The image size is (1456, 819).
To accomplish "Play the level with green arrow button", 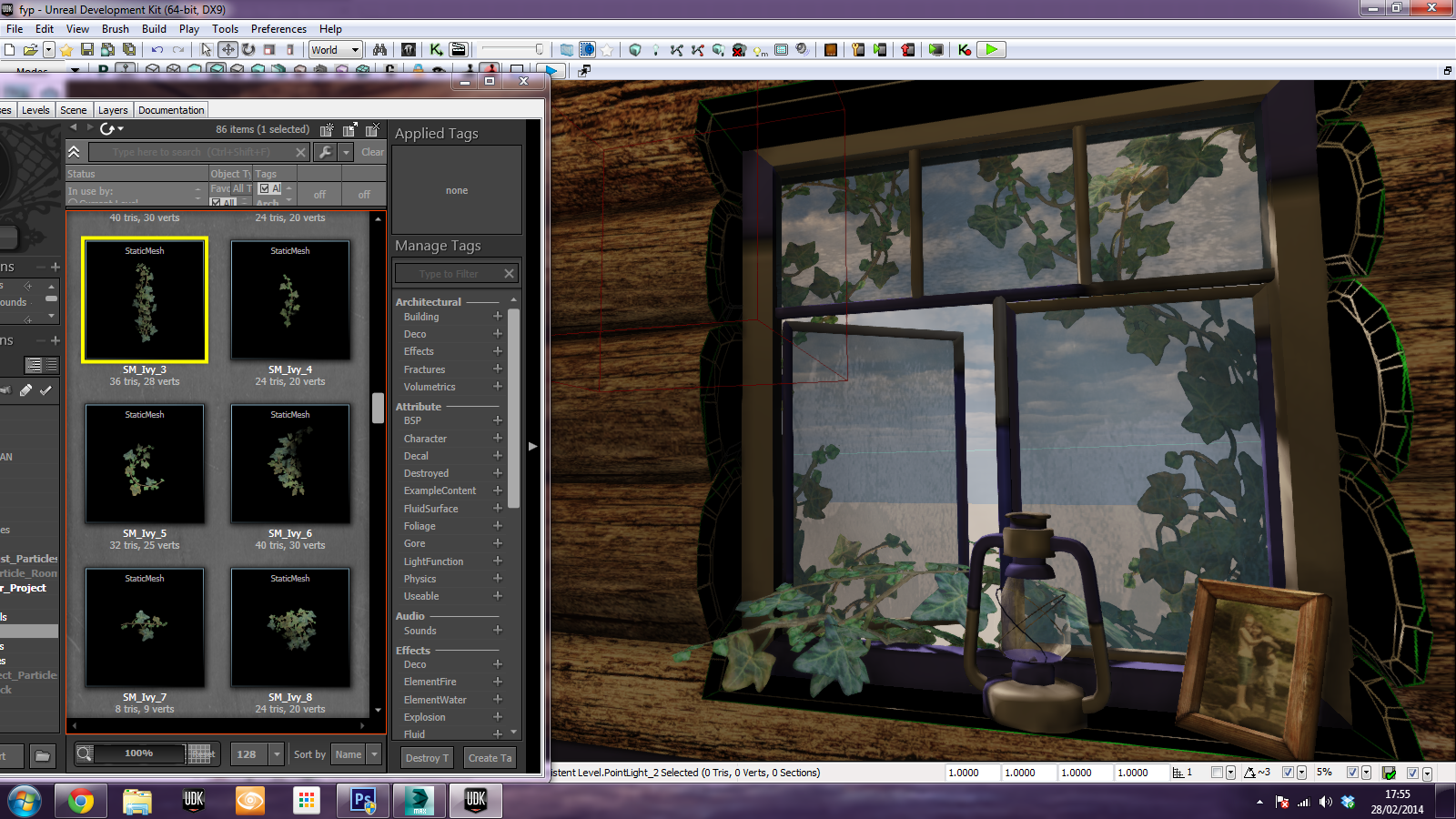I will [x=991, y=50].
